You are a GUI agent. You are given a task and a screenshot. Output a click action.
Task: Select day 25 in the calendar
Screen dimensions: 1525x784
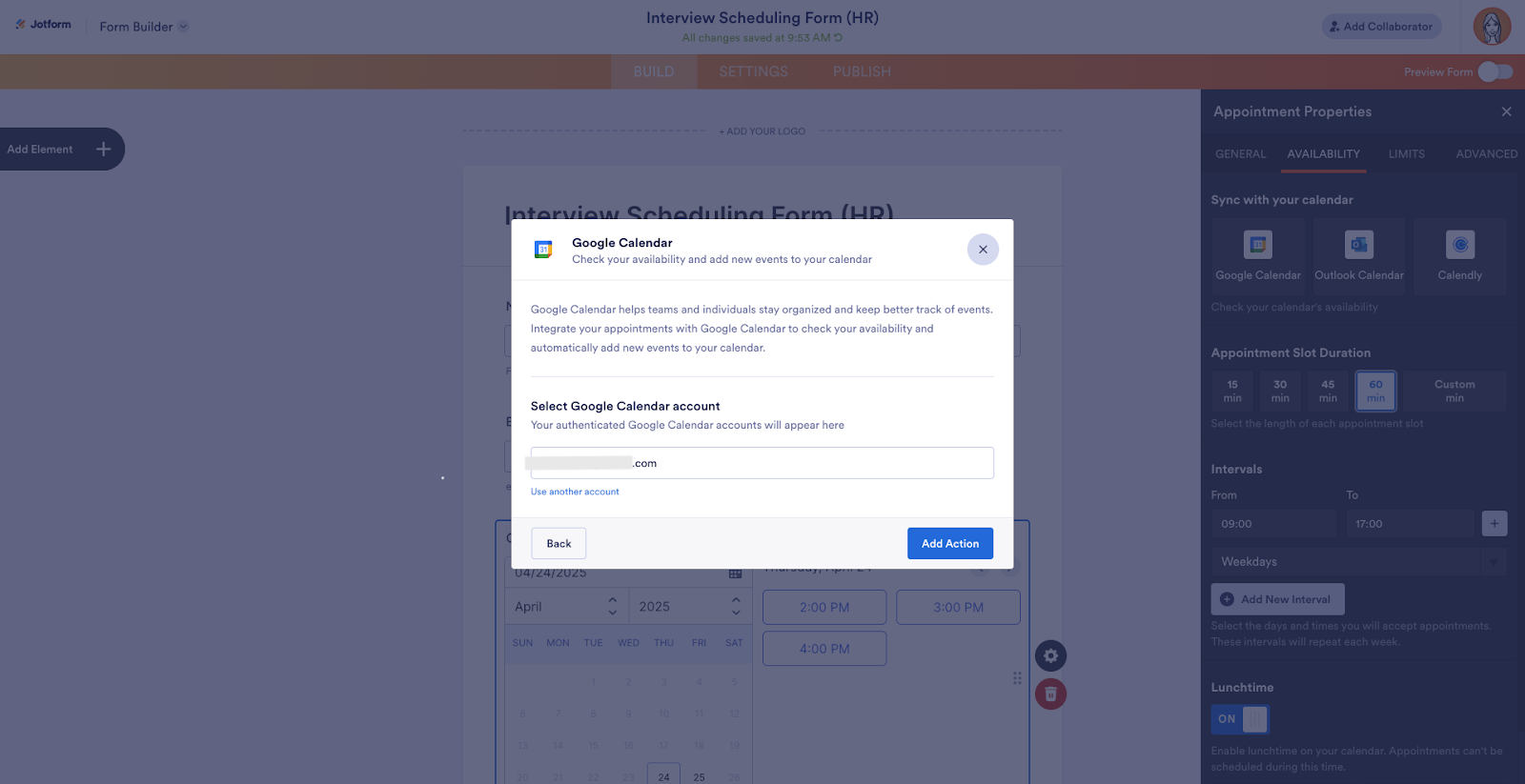tap(699, 776)
